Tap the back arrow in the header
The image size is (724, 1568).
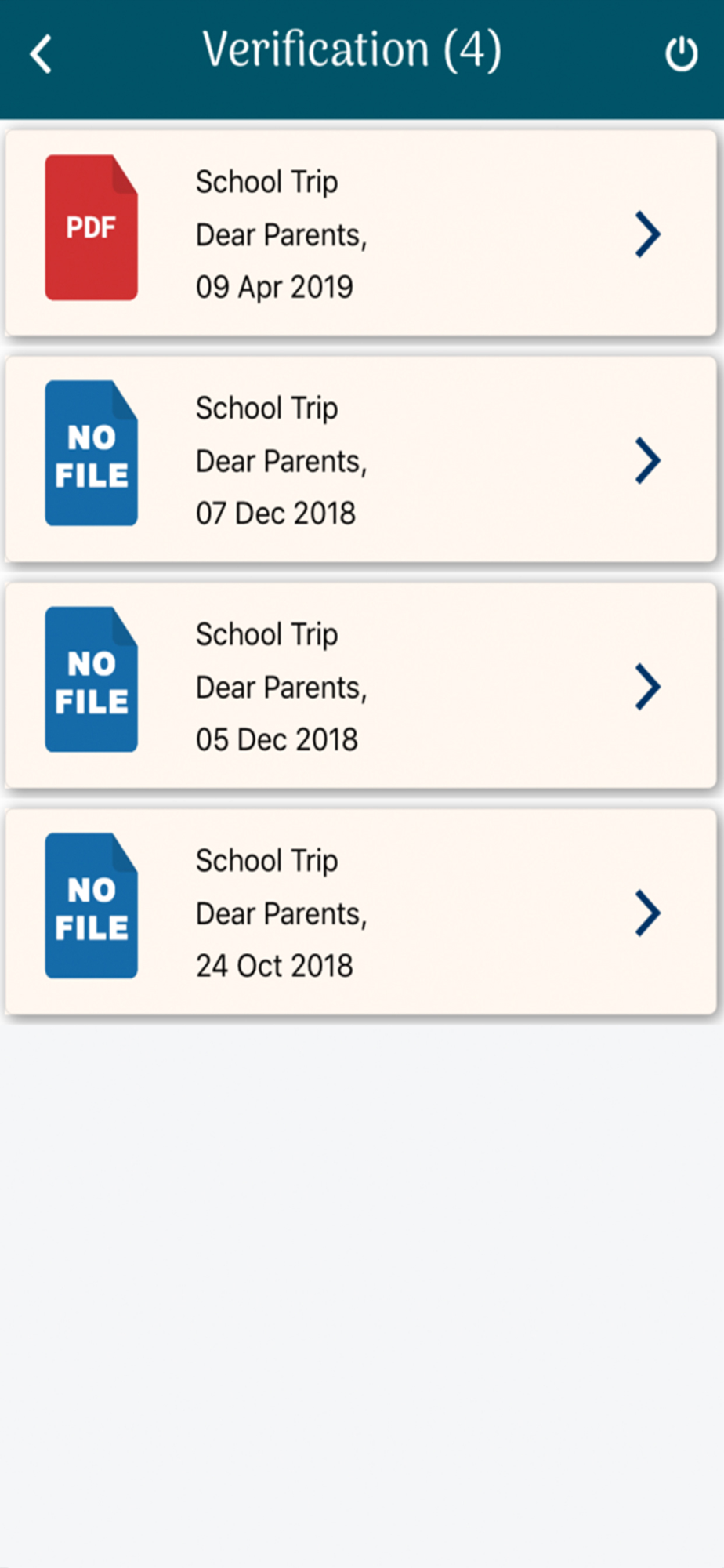[x=41, y=54]
